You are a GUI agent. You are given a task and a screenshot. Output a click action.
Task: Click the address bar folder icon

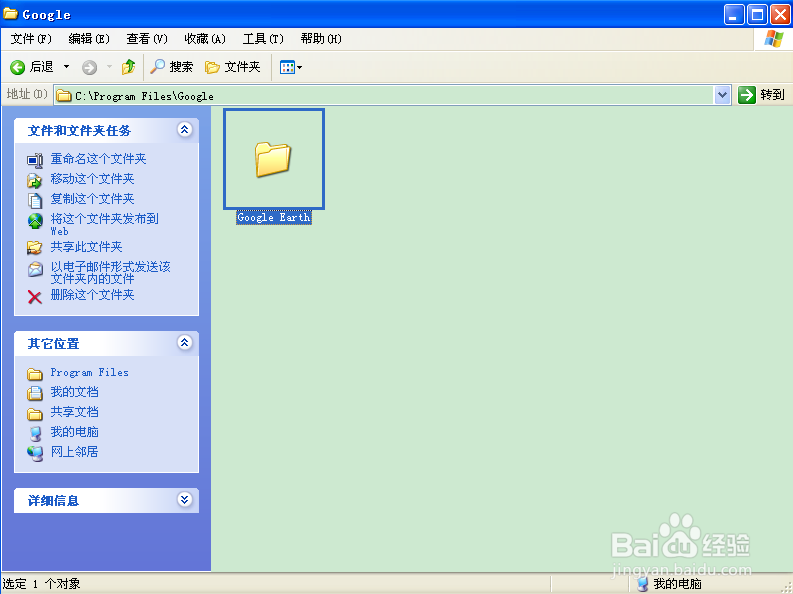point(64,96)
